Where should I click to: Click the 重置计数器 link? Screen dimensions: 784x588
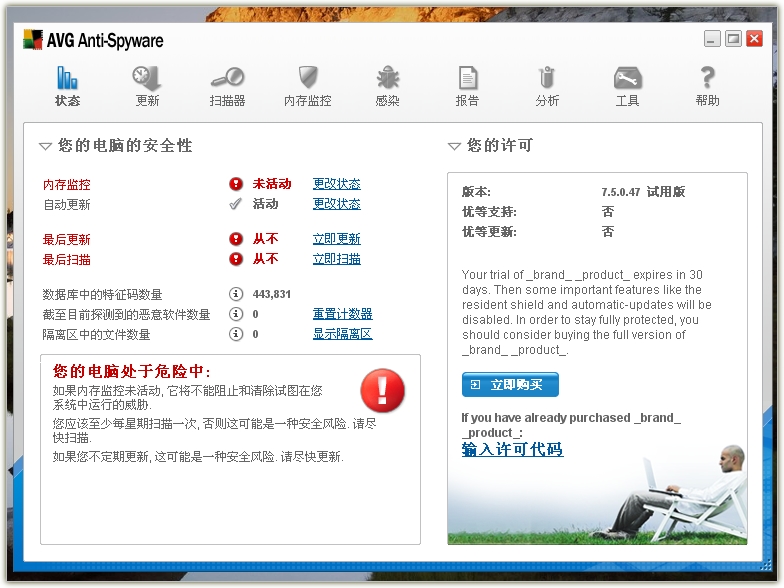[x=342, y=314]
